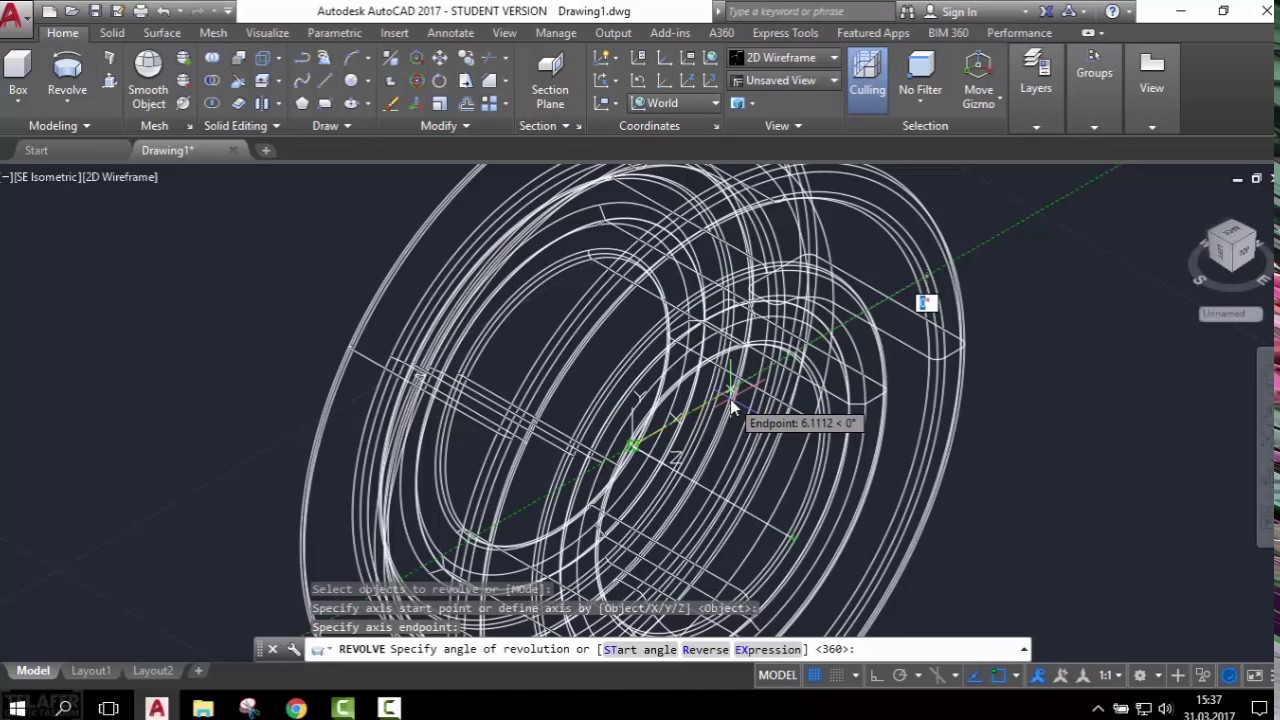The height and width of the screenshot is (720, 1280).
Task: Select the Box solid tool
Action: (x=18, y=75)
